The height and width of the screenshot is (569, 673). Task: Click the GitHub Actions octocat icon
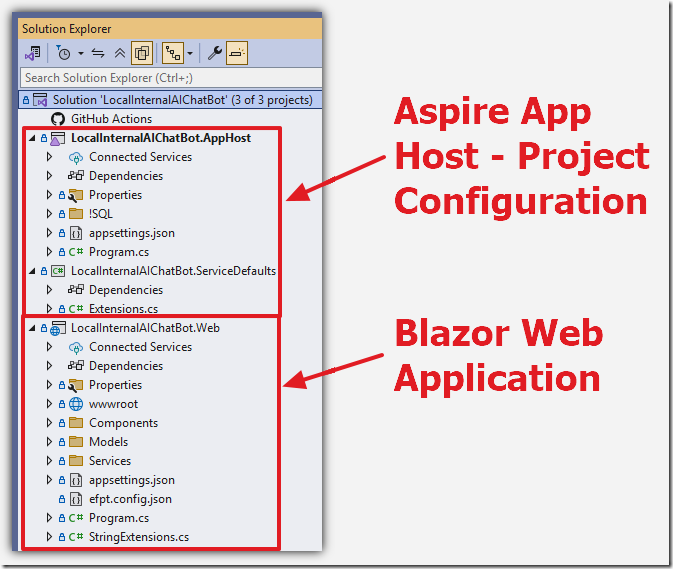[x=58, y=119]
